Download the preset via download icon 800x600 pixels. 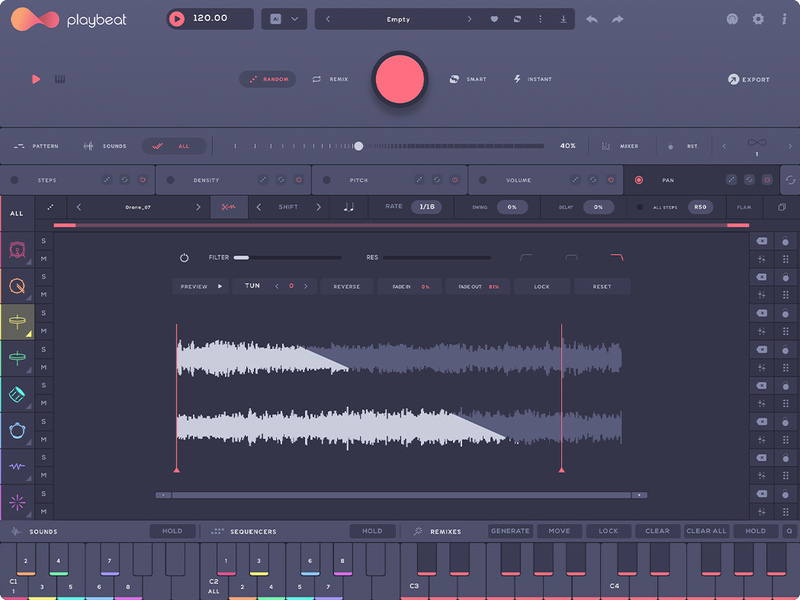coord(563,19)
